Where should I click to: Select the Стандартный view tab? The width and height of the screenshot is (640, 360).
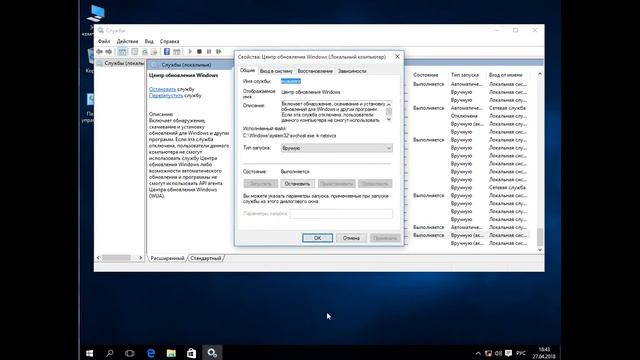pos(206,258)
